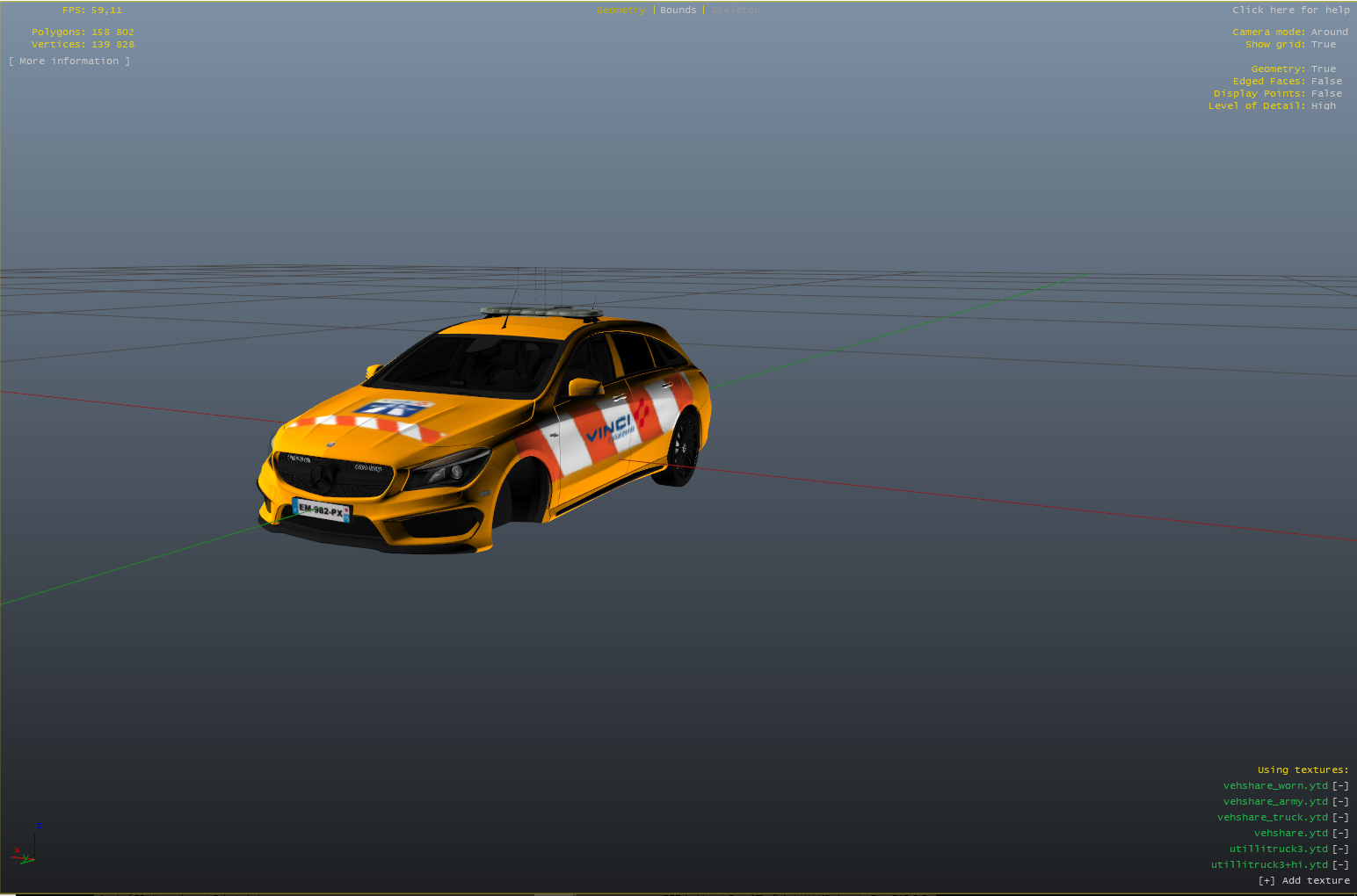Remove the vehshare_worn.ytd texture with [-]

coord(1339,786)
